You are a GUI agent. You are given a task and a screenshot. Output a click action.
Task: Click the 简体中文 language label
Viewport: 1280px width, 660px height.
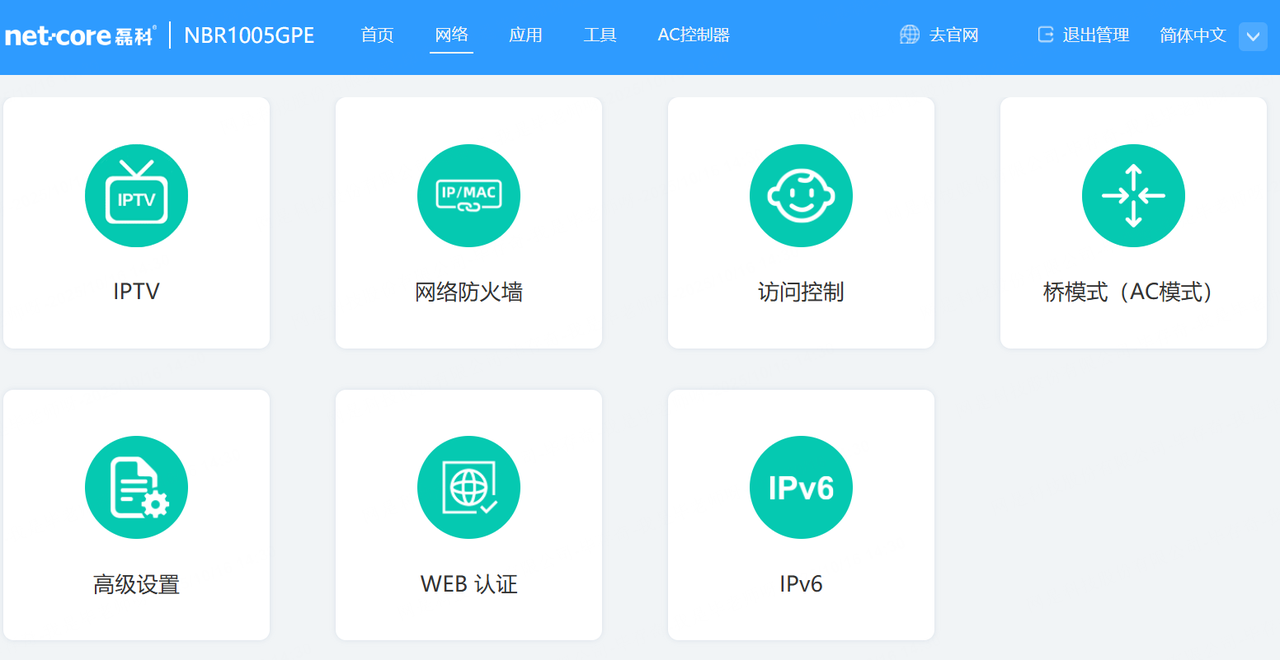(x=1193, y=35)
